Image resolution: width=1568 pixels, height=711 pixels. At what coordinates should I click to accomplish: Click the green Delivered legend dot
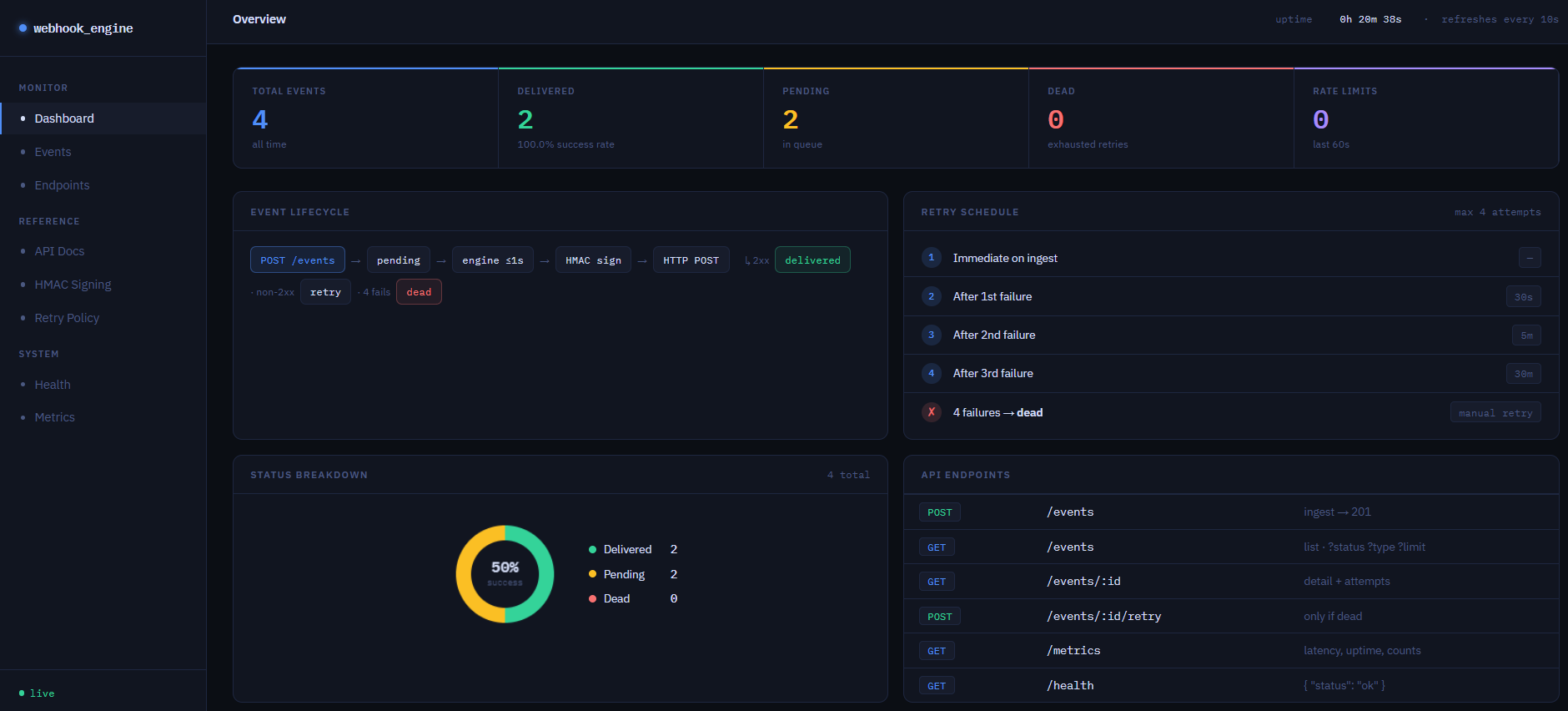pos(592,549)
